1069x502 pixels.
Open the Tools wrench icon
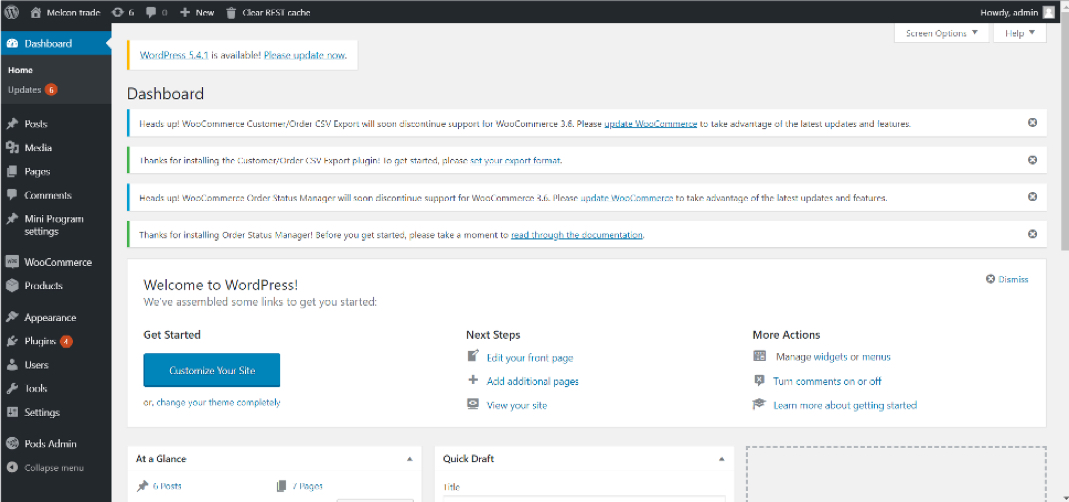click(x=12, y=389)
